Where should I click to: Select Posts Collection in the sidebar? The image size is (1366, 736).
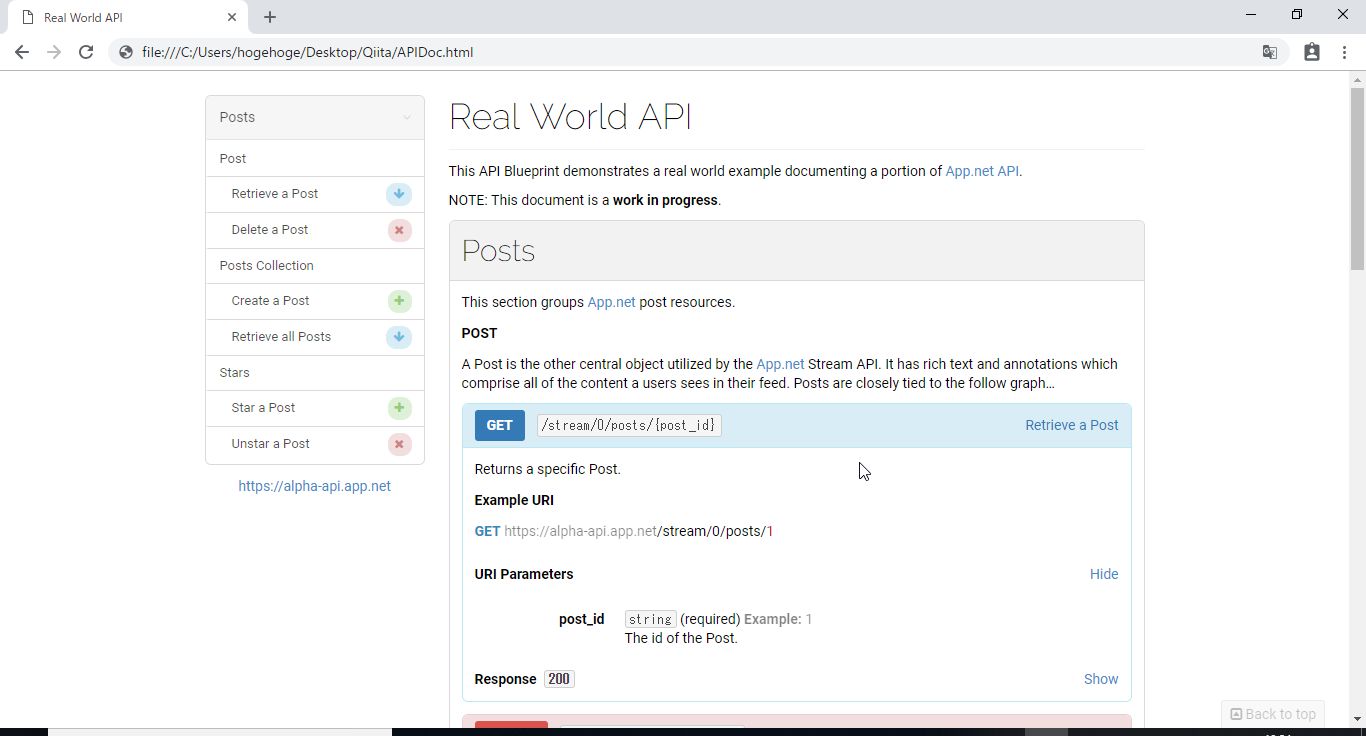[x=266, y=265]
